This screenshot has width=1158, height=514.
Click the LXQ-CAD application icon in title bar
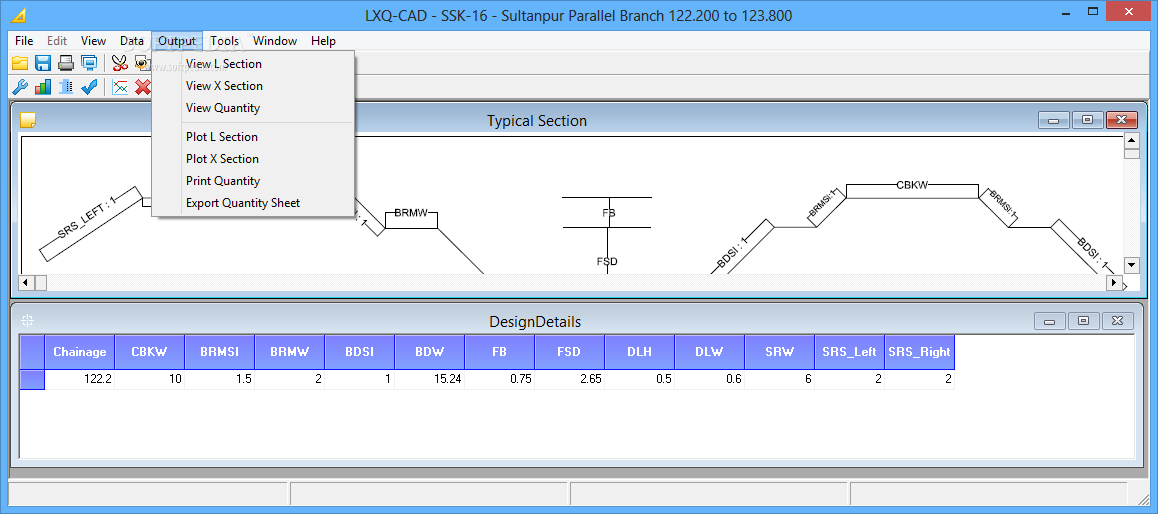tap(21, 14)
